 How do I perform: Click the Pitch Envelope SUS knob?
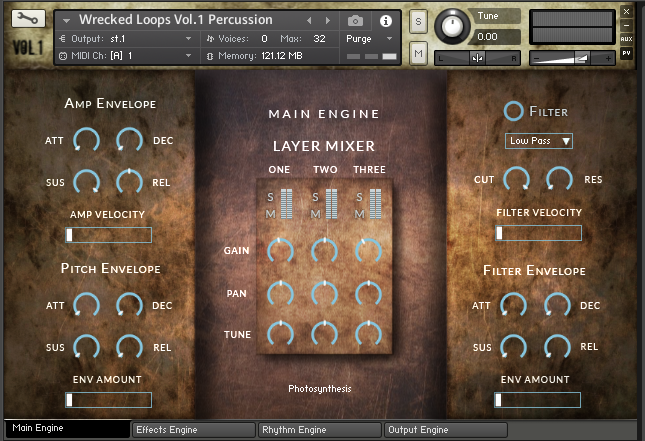86,347
